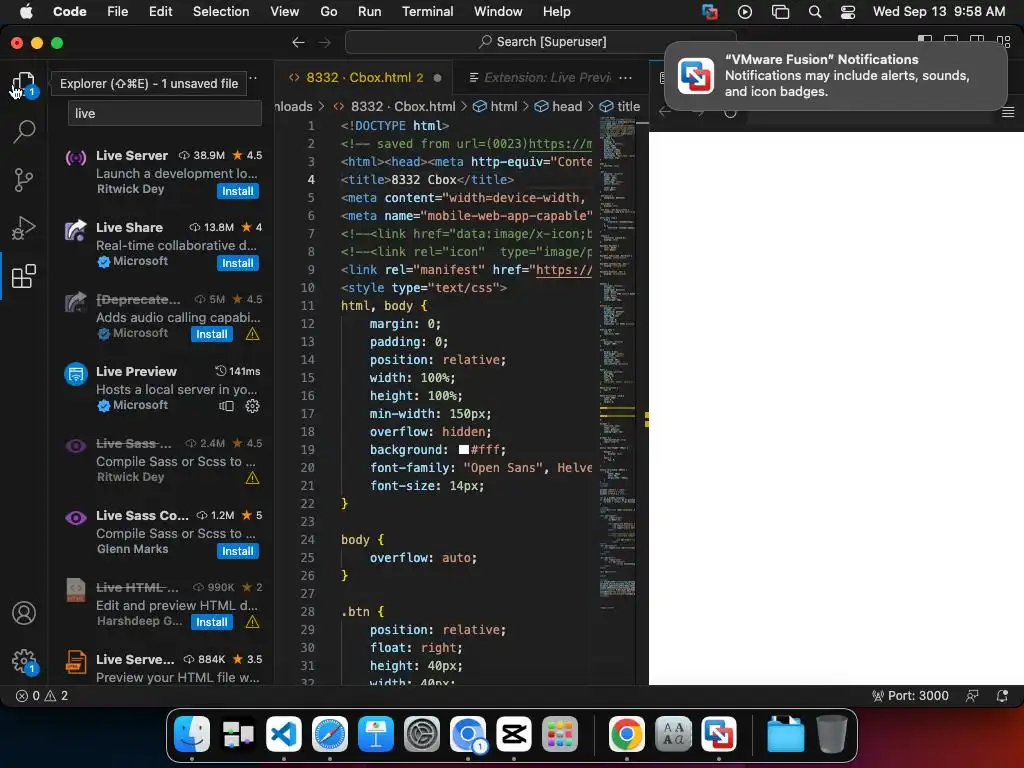Click 8332 · Cbox.html breadcrumb
The height and width of the screenshot is (768, 1024).
point(394,106)
